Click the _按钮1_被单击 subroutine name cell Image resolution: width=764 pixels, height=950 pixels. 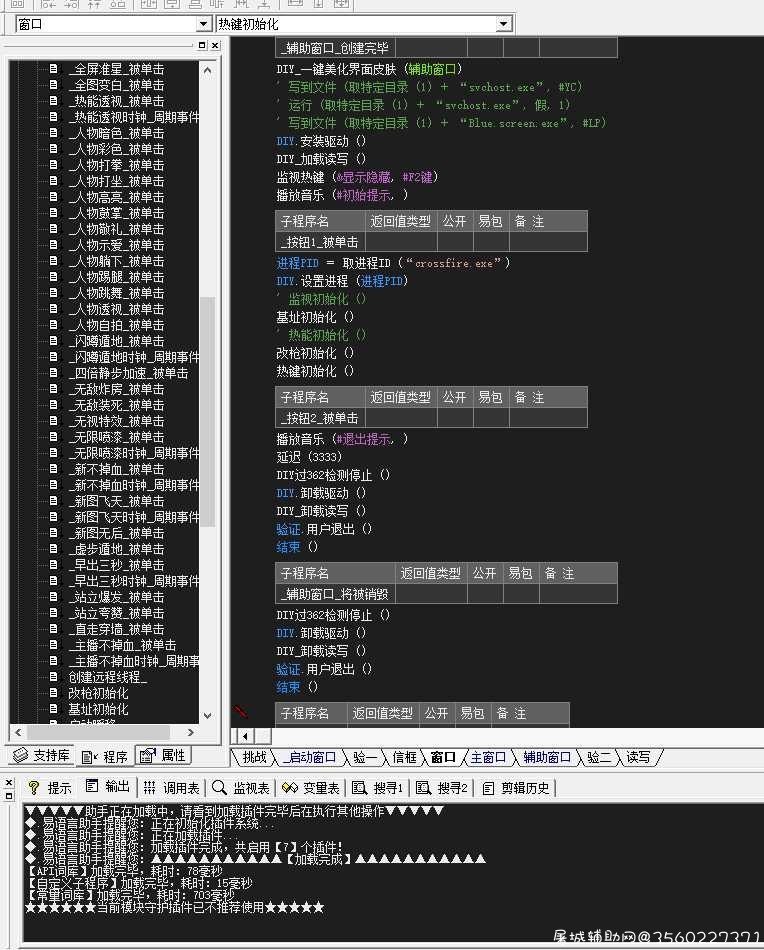pyautogui.click(x=321, y=242)
